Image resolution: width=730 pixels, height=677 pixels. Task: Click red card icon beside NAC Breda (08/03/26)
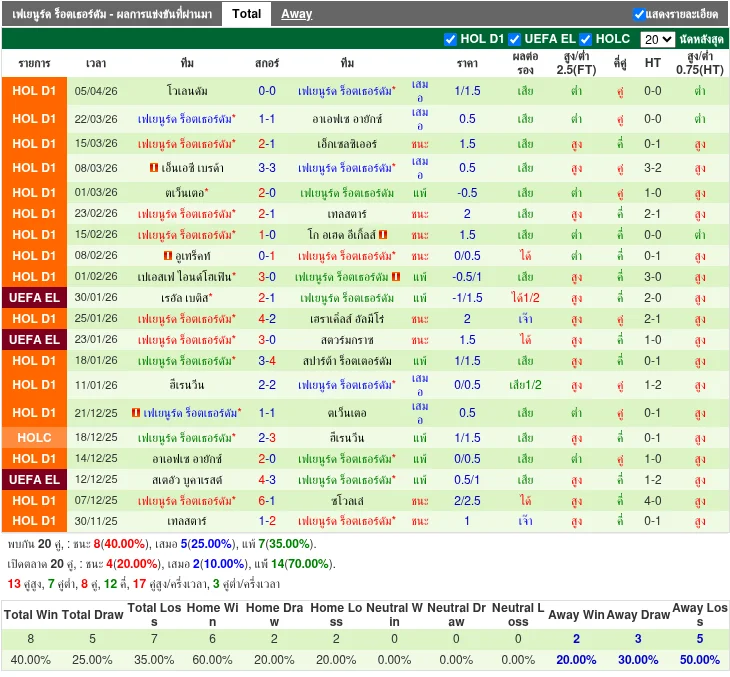click(x=153, y=168)
